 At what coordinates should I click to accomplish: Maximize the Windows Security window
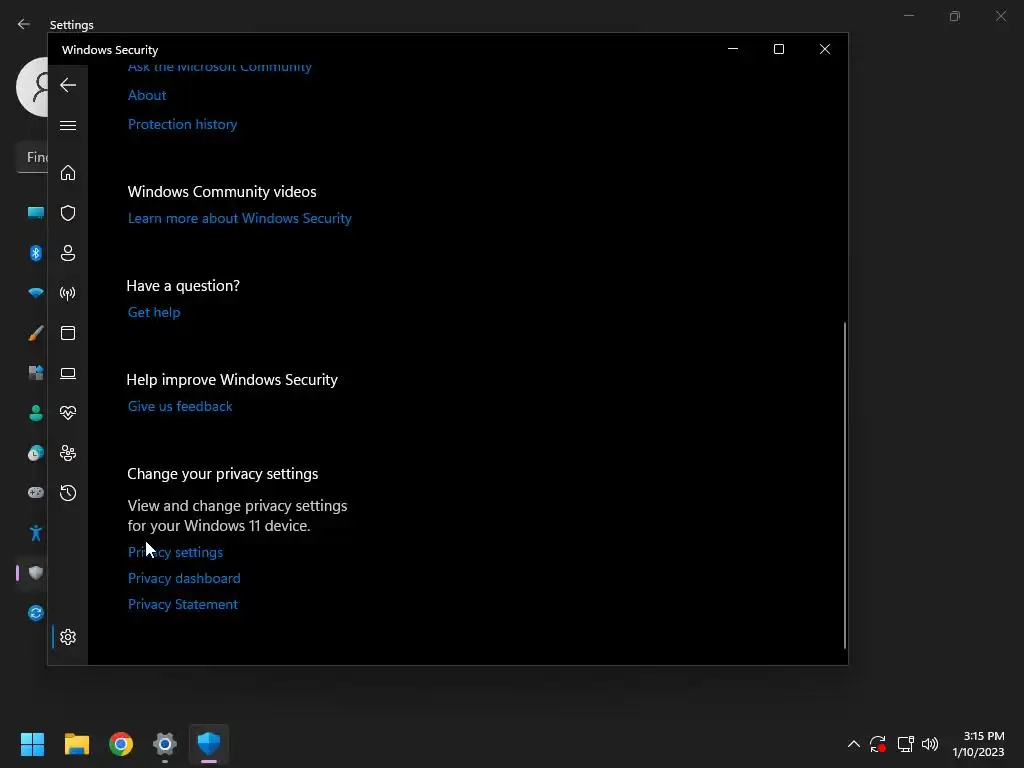pos(778,49)
